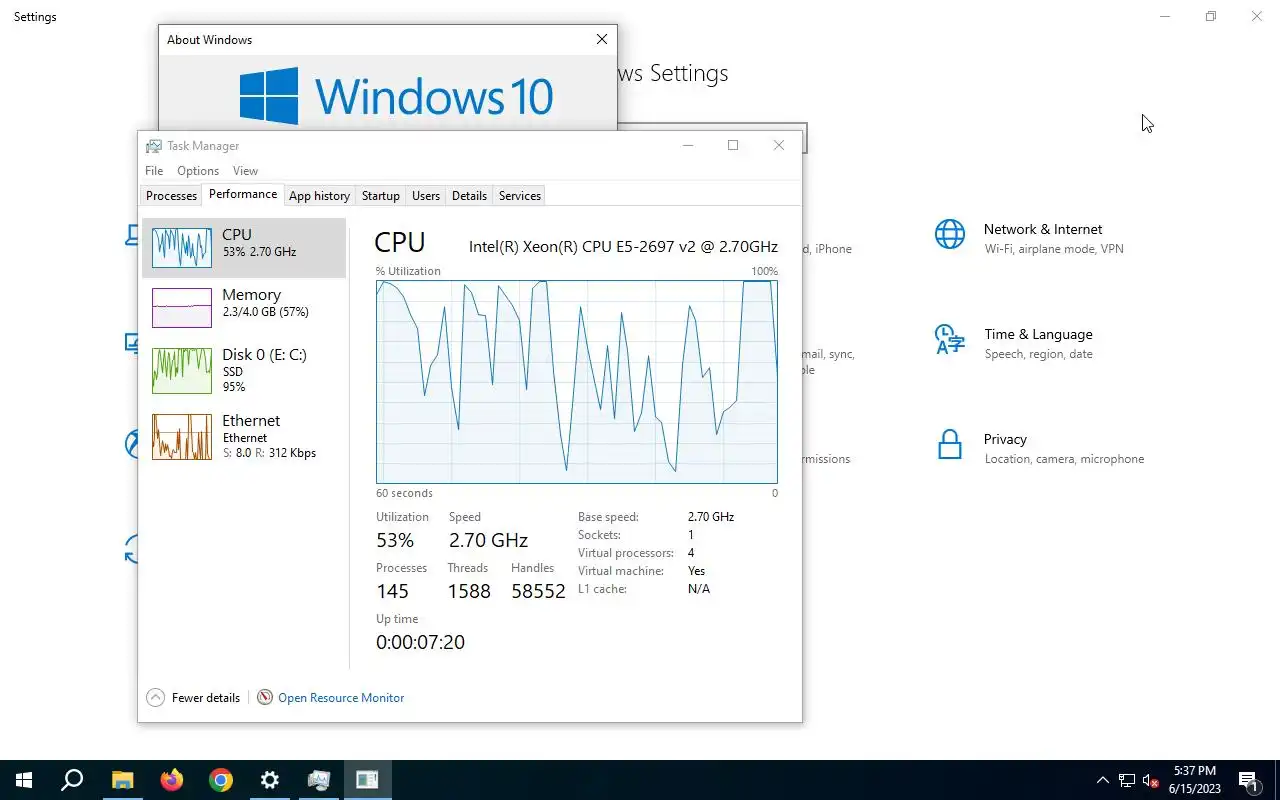Click the 2.70 GHz speed value
The width and height of the screenshot is (1280, 800).
click(488, 540)
